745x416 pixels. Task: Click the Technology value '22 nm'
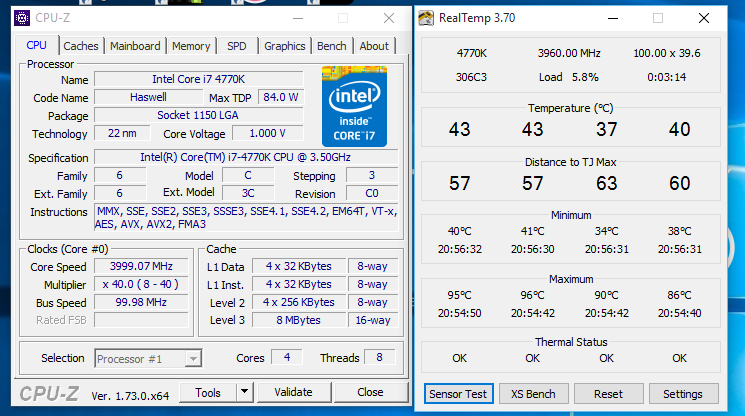122,133
